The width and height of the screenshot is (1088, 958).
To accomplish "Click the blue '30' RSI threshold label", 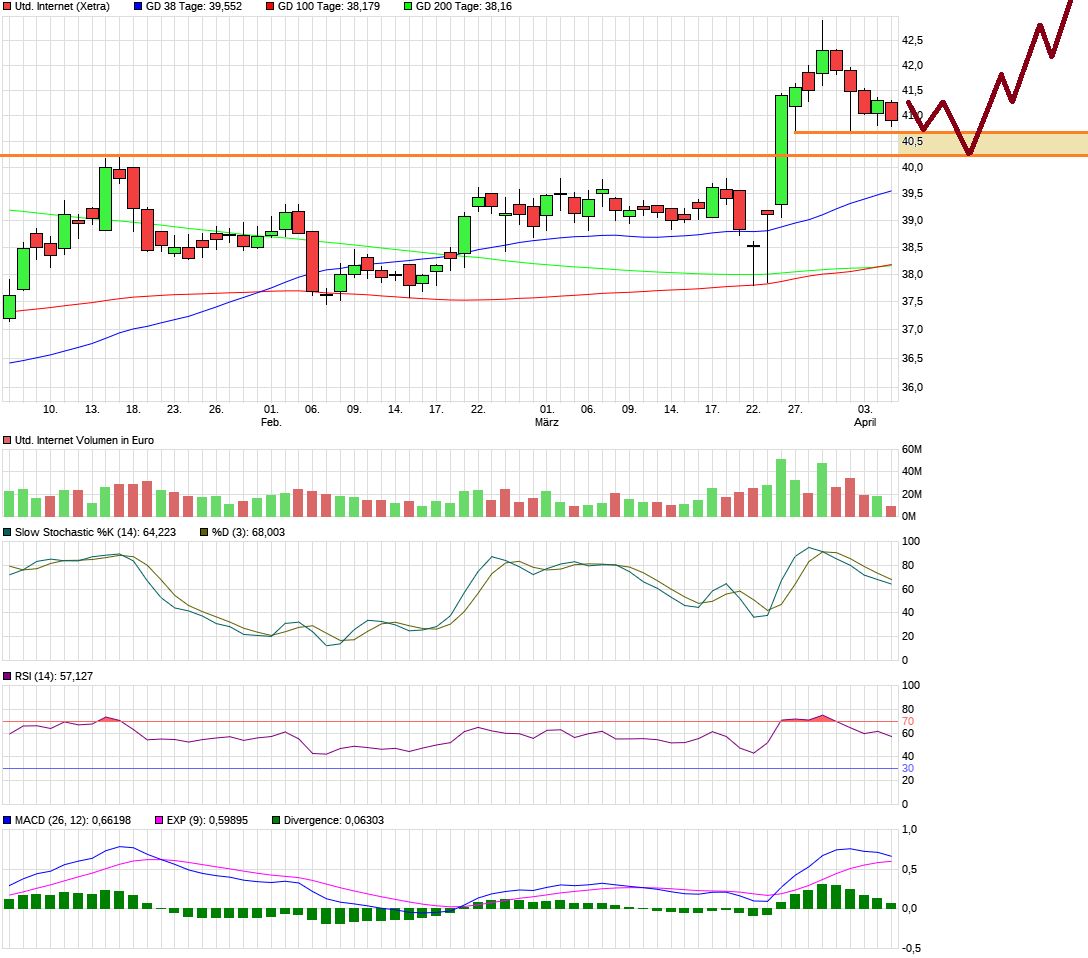I will pyautogui.click(x=908, y=769).
